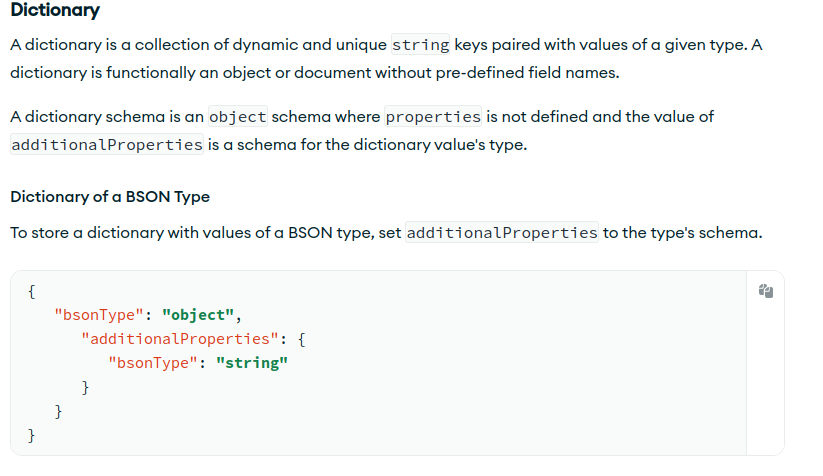Click the "Dictionary of a BSON Type" subheading
This screenshot has height=476, width=823.
click(x=109, y=196)
